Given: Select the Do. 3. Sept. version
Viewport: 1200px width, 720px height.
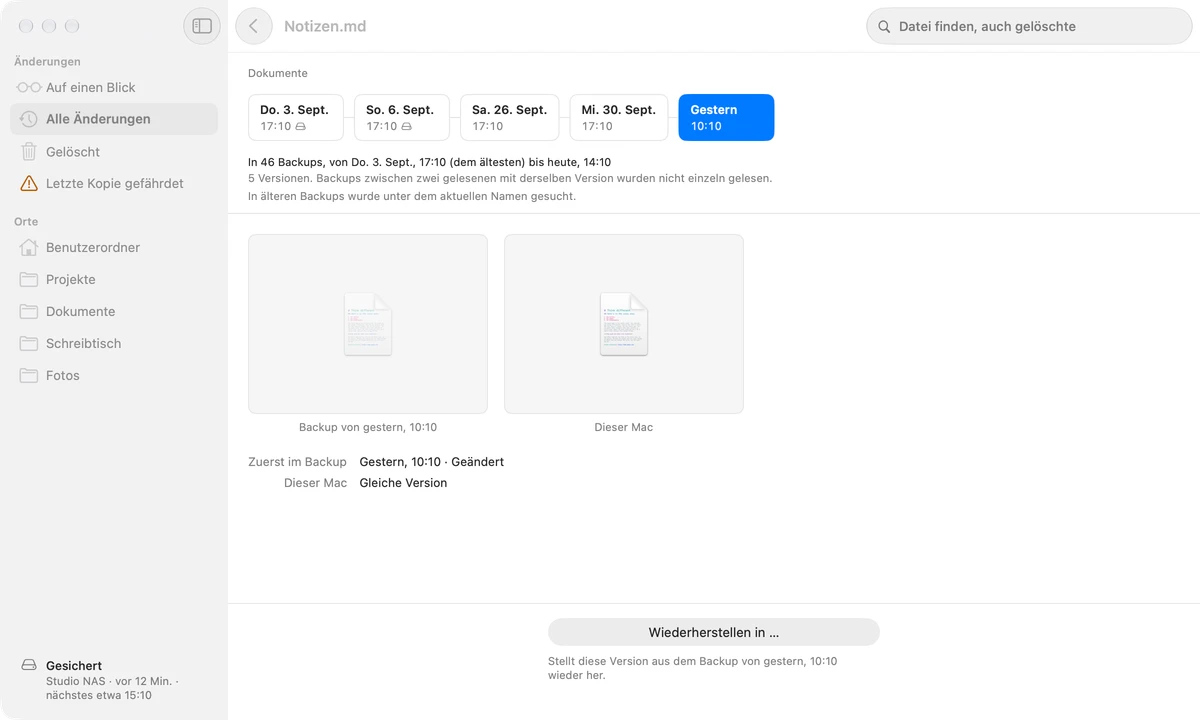Looking at the screenshot, I should [296, 118].
